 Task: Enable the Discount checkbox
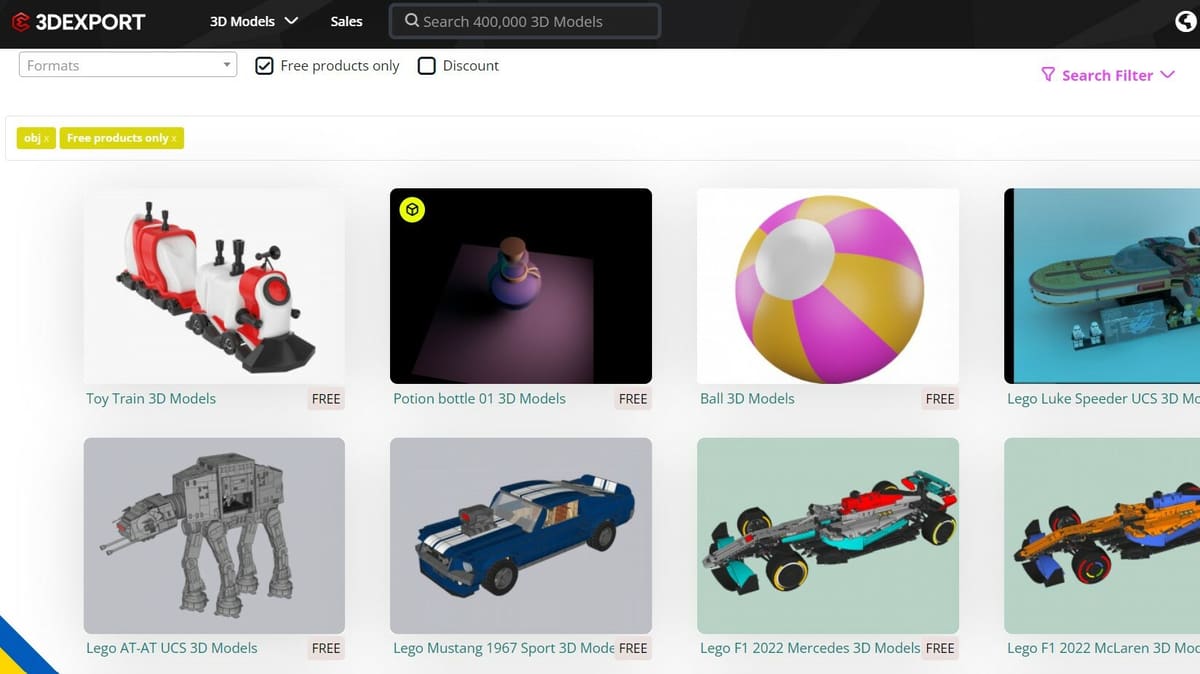(x=426, y=66)
